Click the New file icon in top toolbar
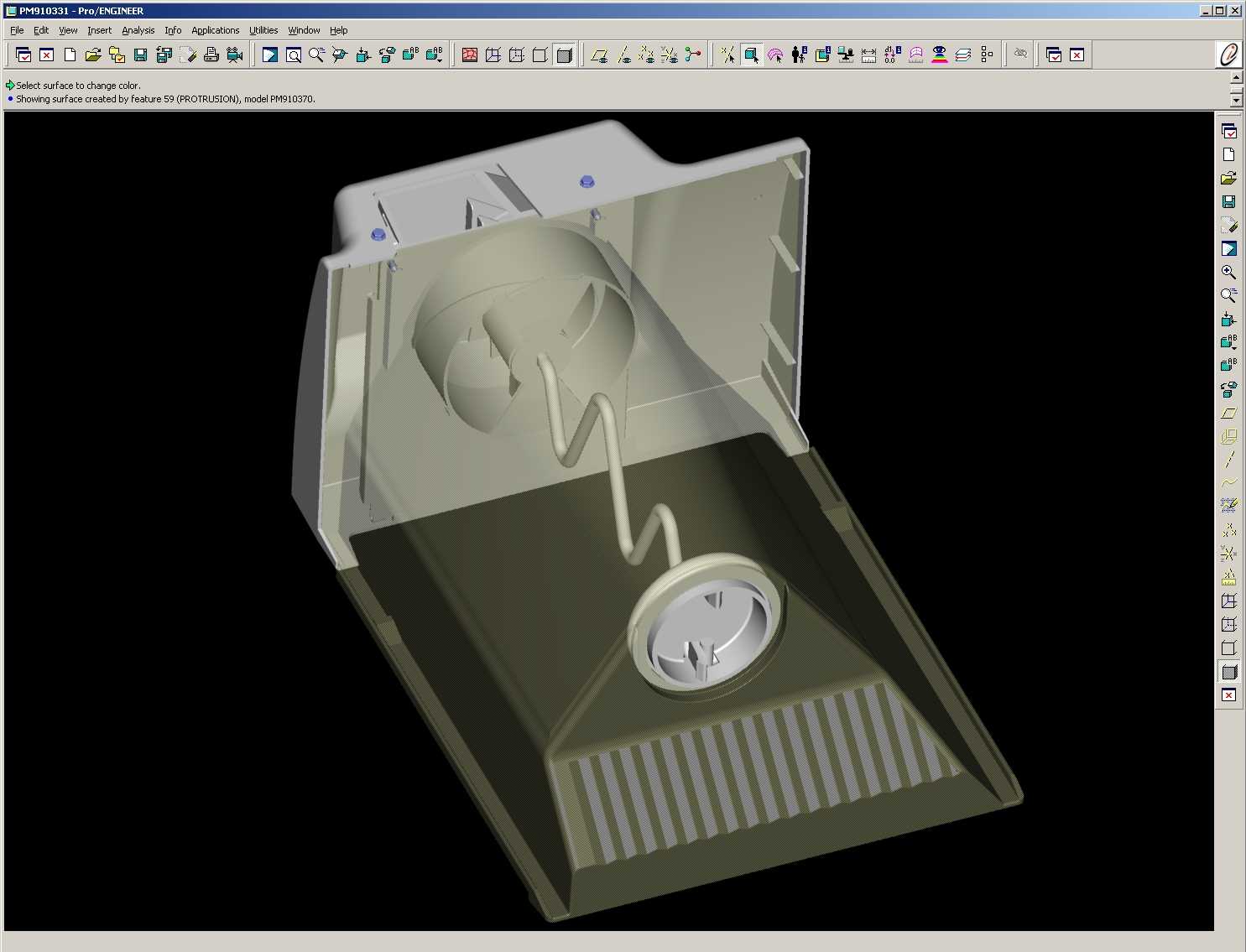Image resolution: width=1246 pixels, height=952 pixels. [x=70, y=55]
